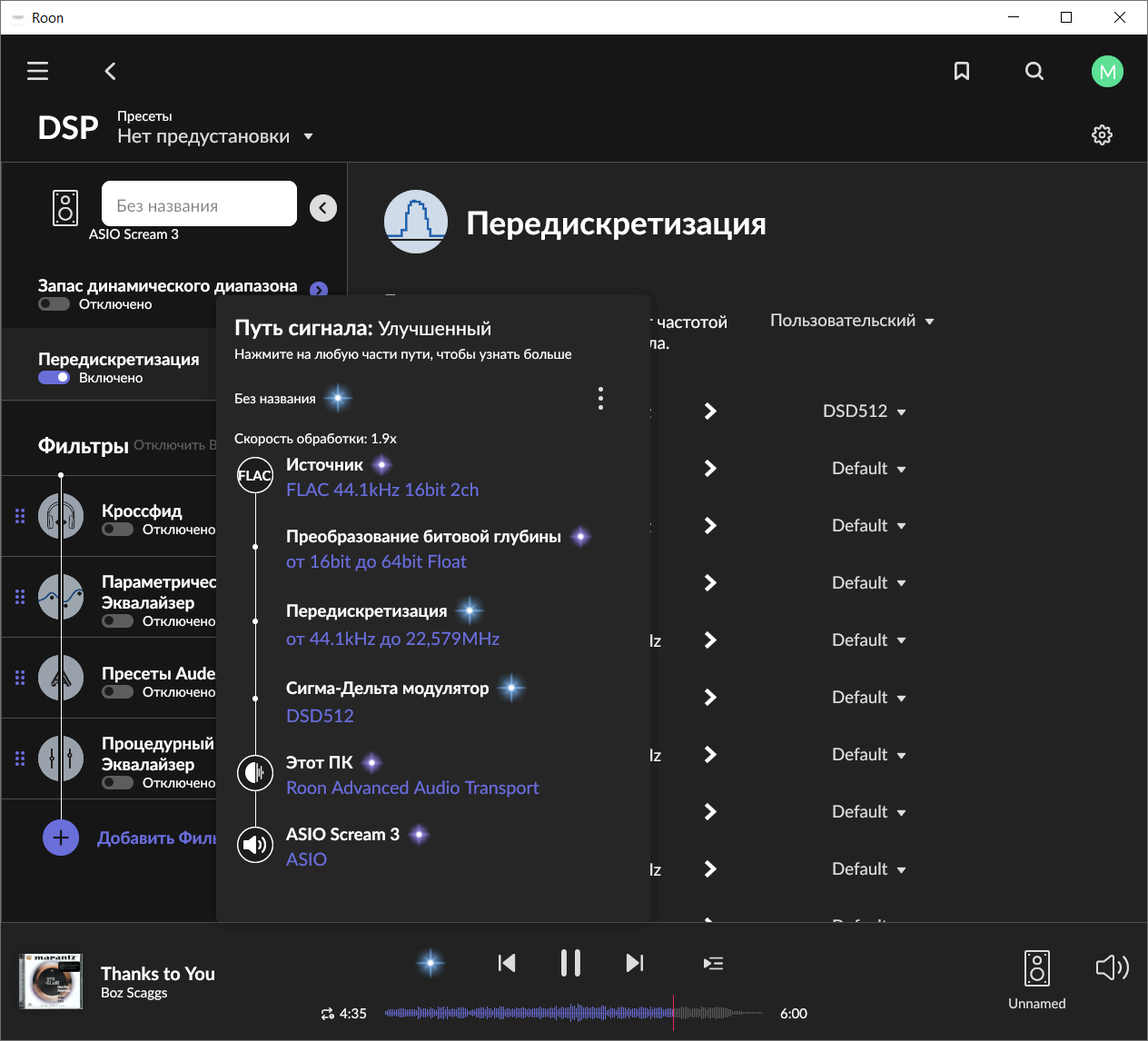Skip to the next track

click(635, 963)
